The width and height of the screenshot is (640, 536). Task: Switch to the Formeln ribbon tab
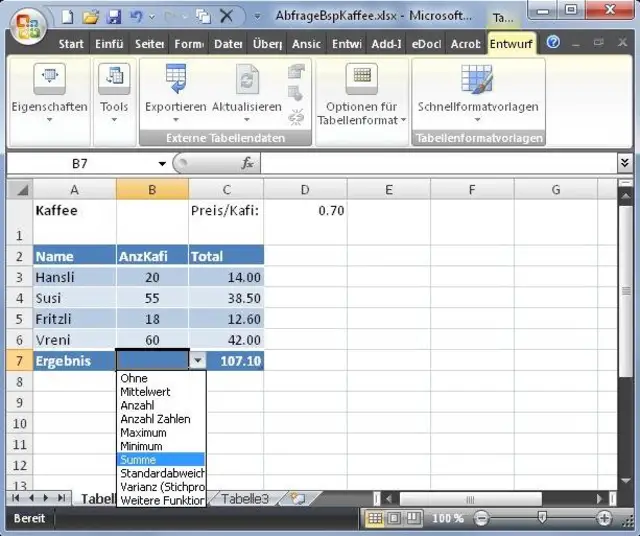click(x=189, y=44)
